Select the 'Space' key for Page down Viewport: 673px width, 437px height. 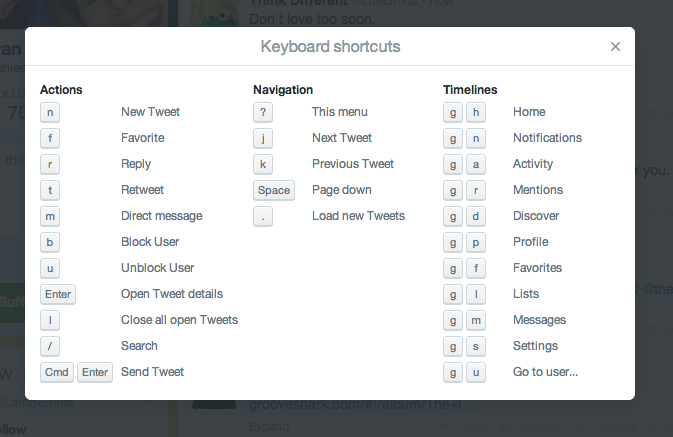click(274, 190)
